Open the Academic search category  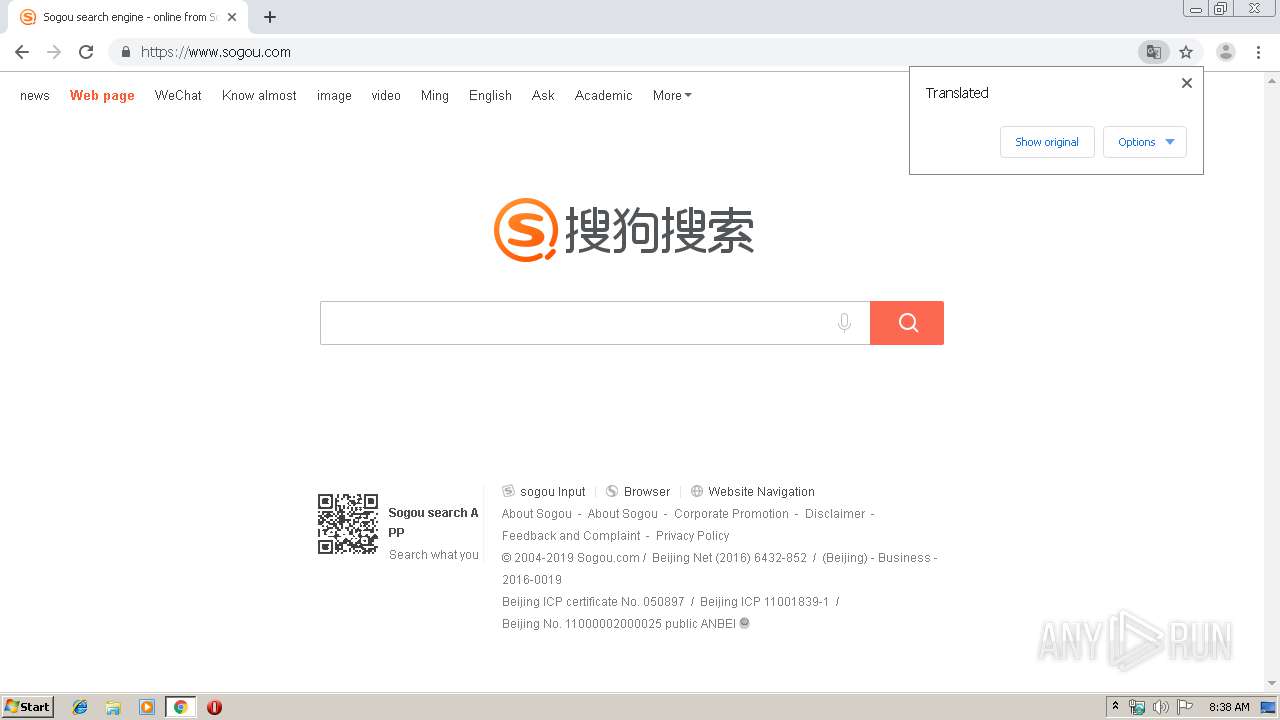coord(603,96)
